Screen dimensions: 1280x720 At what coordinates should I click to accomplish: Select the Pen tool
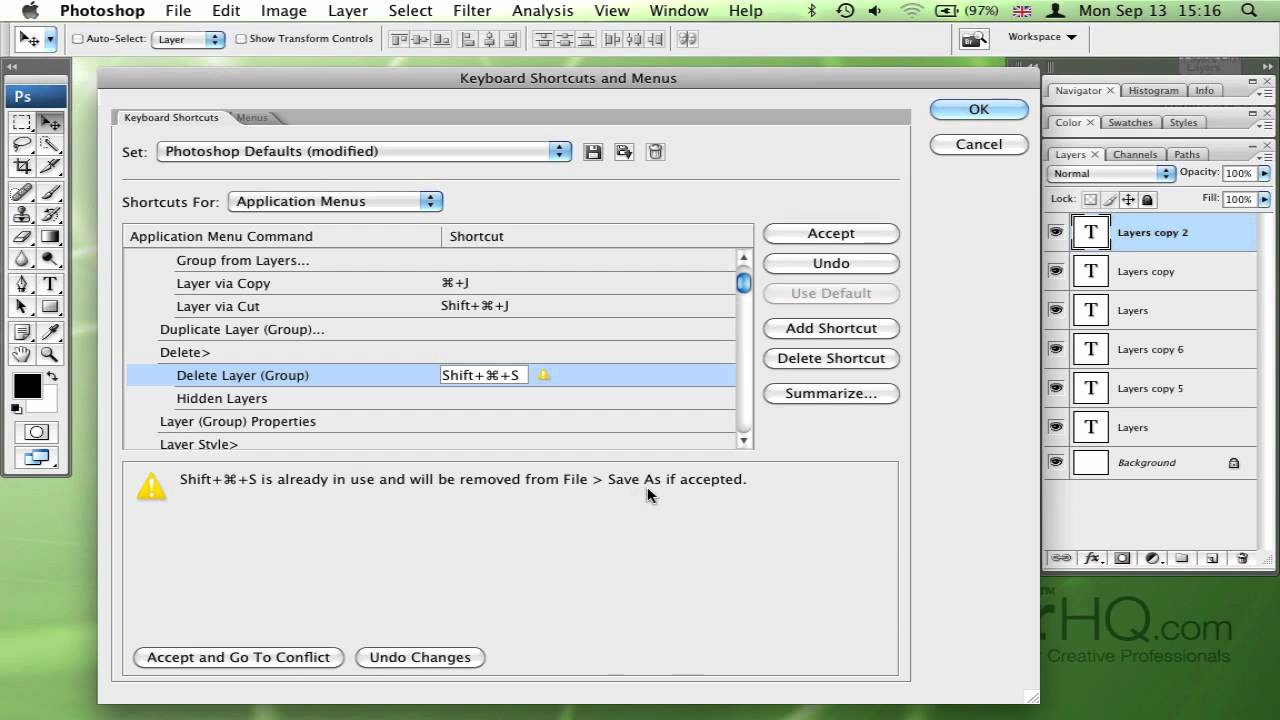pyautogui.click(x=21, y=284)
